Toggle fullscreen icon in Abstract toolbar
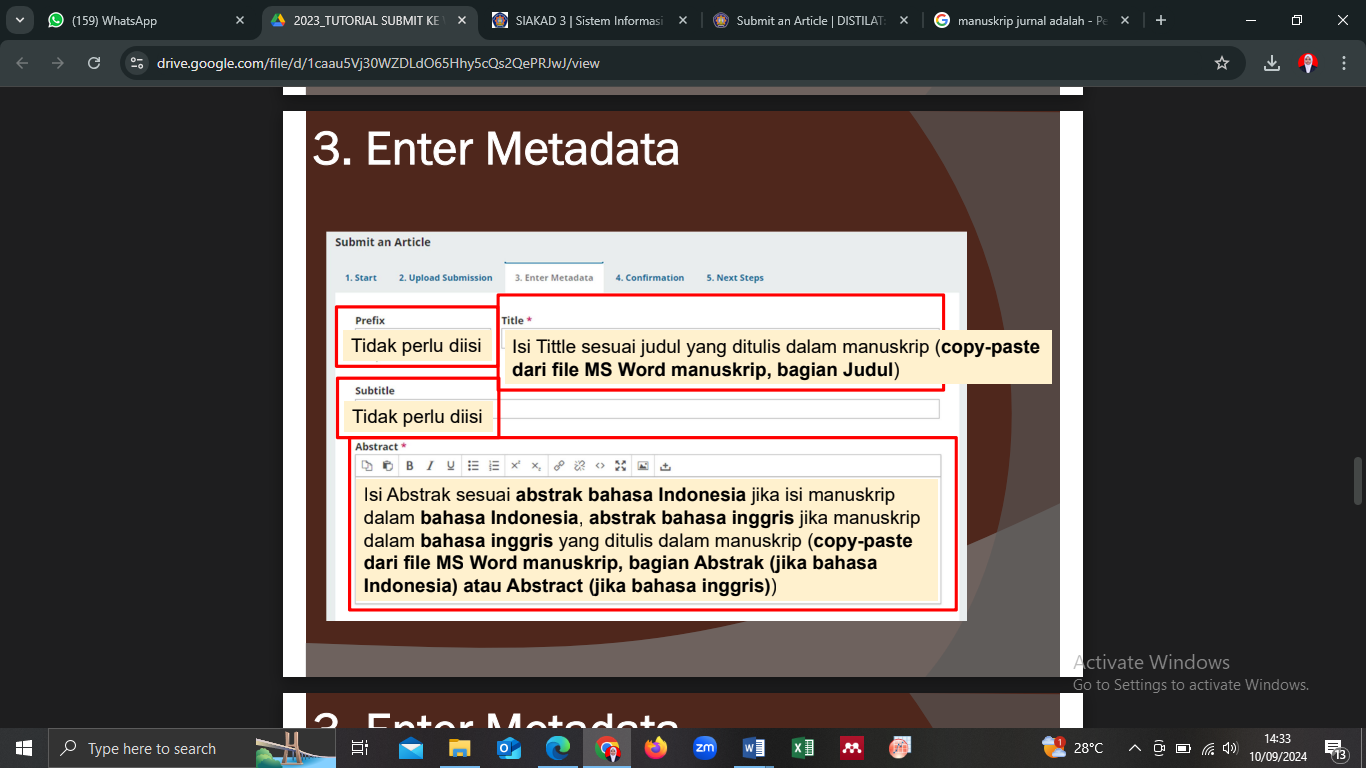This screenshot has height=768, width=1366. click(621, 466)
